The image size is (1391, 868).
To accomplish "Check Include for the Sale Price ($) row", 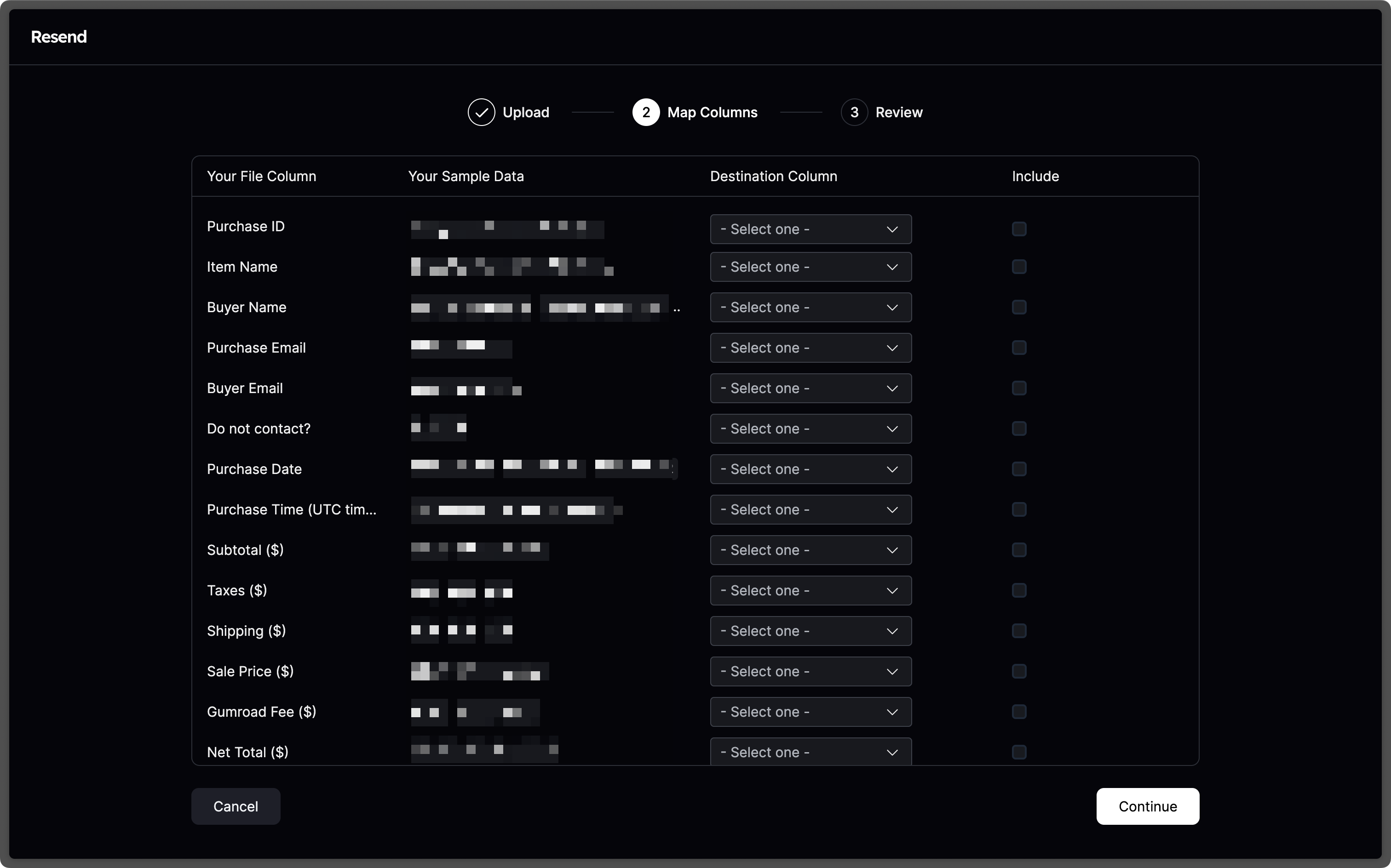I will [1019, 671].
